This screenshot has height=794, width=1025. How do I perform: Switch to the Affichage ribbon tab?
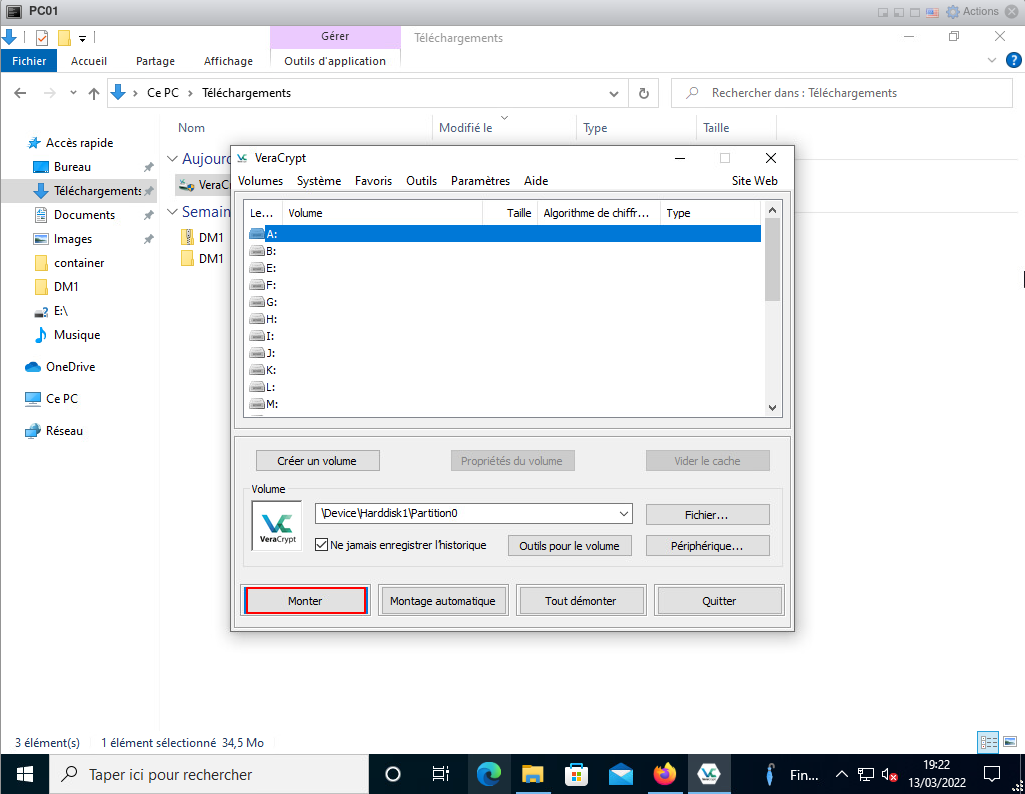point(228,61)
